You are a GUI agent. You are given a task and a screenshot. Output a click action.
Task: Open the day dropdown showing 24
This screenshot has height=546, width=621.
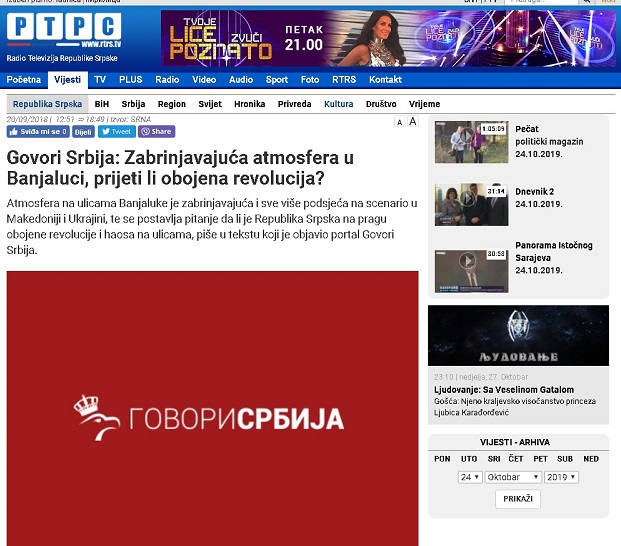[470, 477]
